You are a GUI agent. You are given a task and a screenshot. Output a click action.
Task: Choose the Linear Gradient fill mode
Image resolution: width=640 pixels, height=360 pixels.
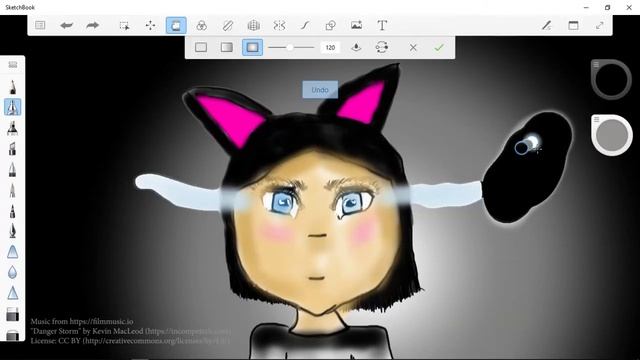pyautogui.click(x=227, y=47)
